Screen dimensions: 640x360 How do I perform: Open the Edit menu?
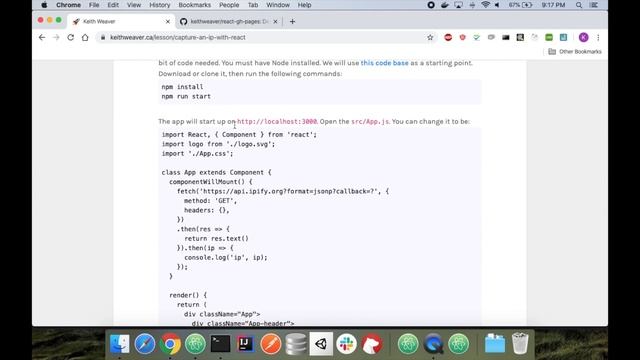(x=113, y=5)
